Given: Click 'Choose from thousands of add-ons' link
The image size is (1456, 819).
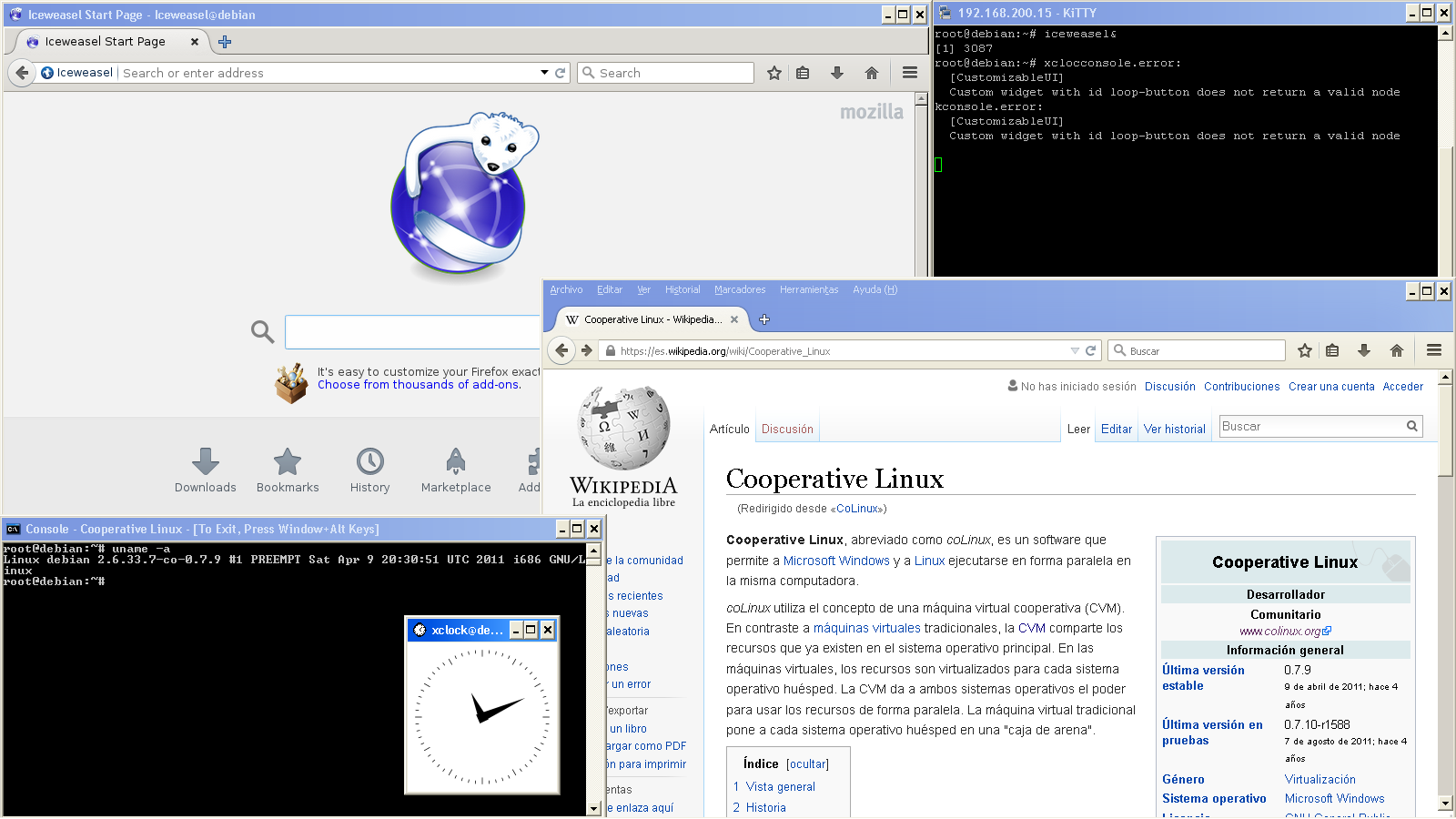Looking at the screenshot, I should (419, 385).
